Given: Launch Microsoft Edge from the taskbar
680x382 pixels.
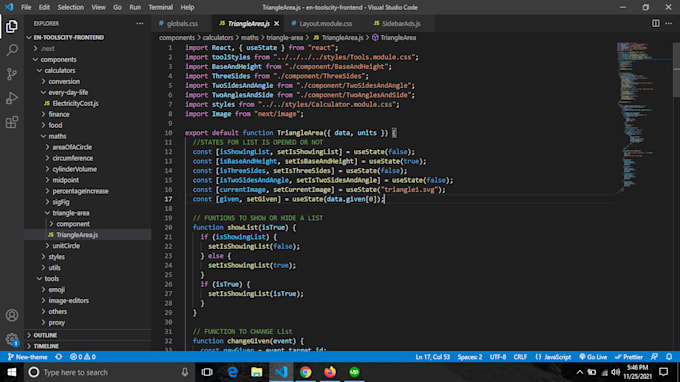Looking at the screenshot, I should click(232, 372).
